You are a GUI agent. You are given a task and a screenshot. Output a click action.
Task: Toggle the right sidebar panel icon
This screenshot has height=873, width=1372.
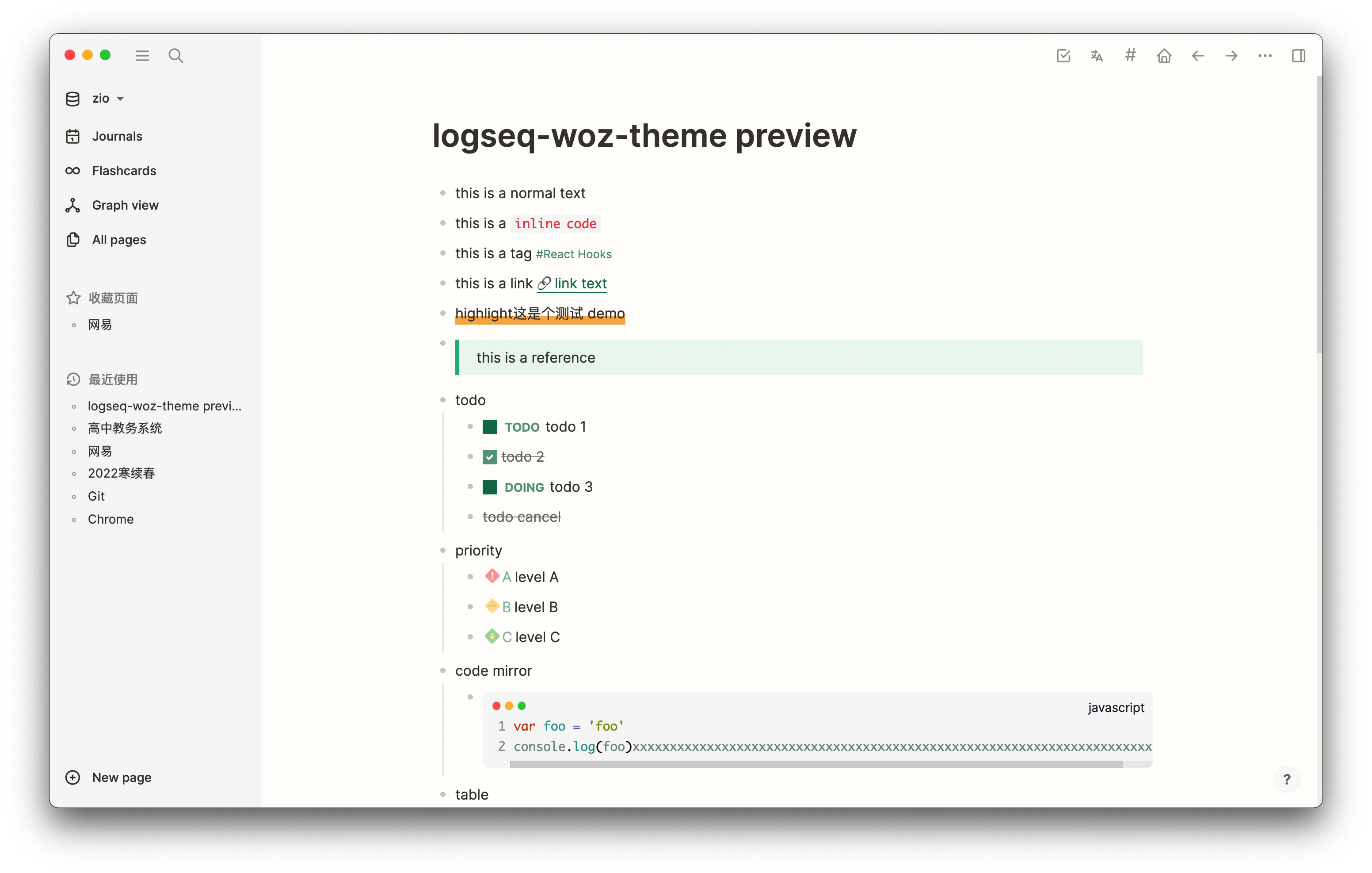[1299, 56]
